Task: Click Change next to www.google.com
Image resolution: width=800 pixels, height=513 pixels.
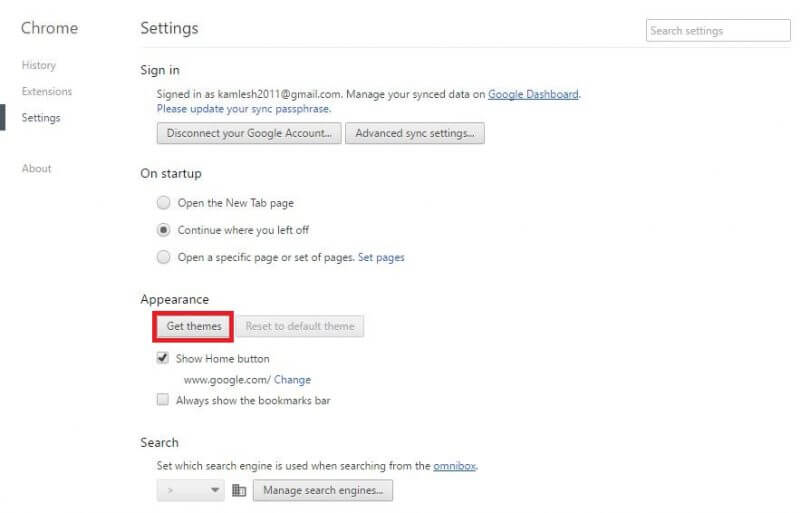Action: coord(292,380)
